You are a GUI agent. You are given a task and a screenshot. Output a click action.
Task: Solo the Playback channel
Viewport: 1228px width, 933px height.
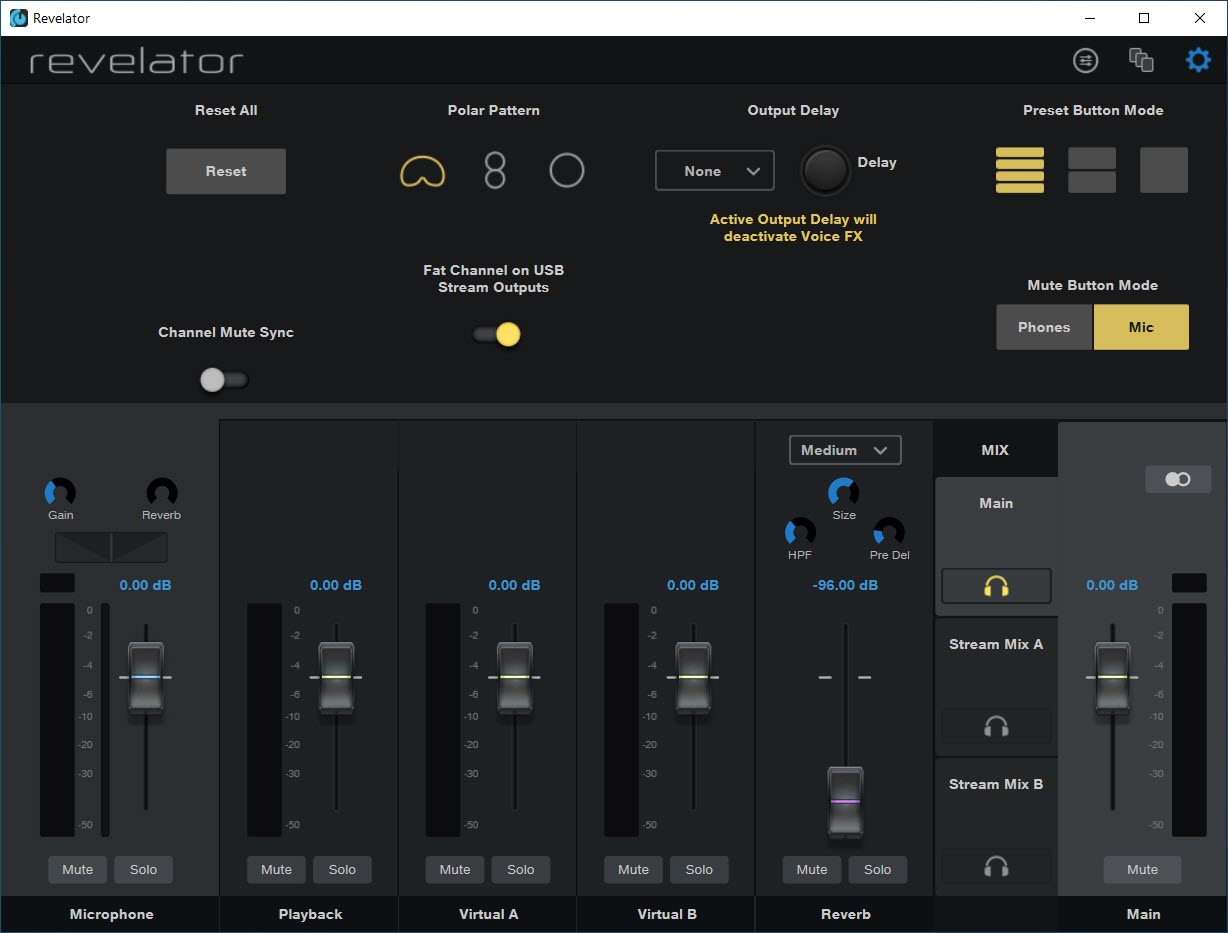342,870
